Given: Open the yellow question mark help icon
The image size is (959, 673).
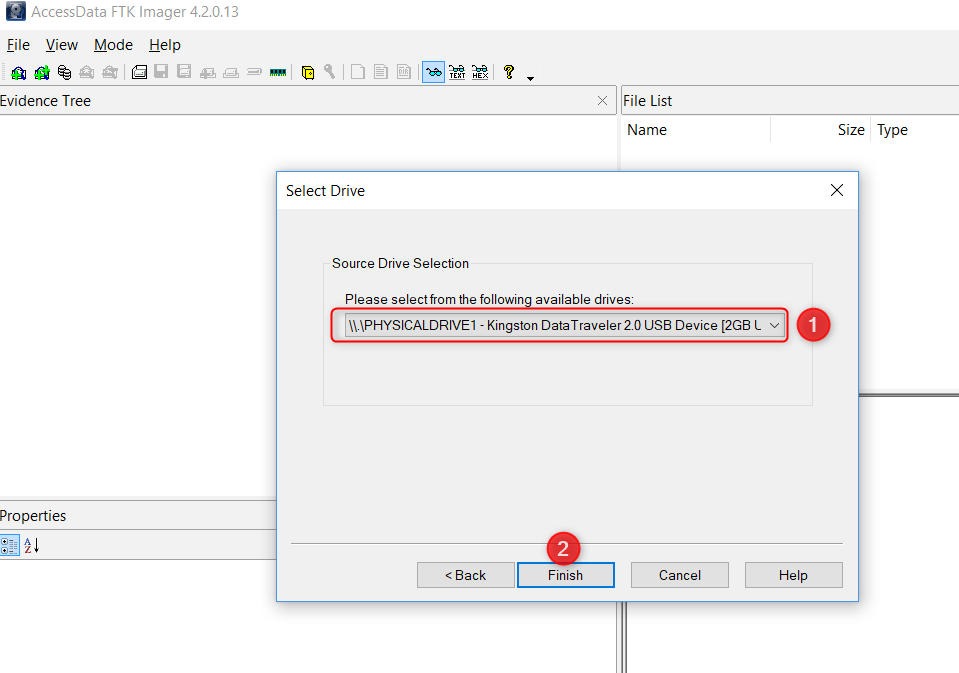Looking at the screenshot, I should (x=509, y=72).
